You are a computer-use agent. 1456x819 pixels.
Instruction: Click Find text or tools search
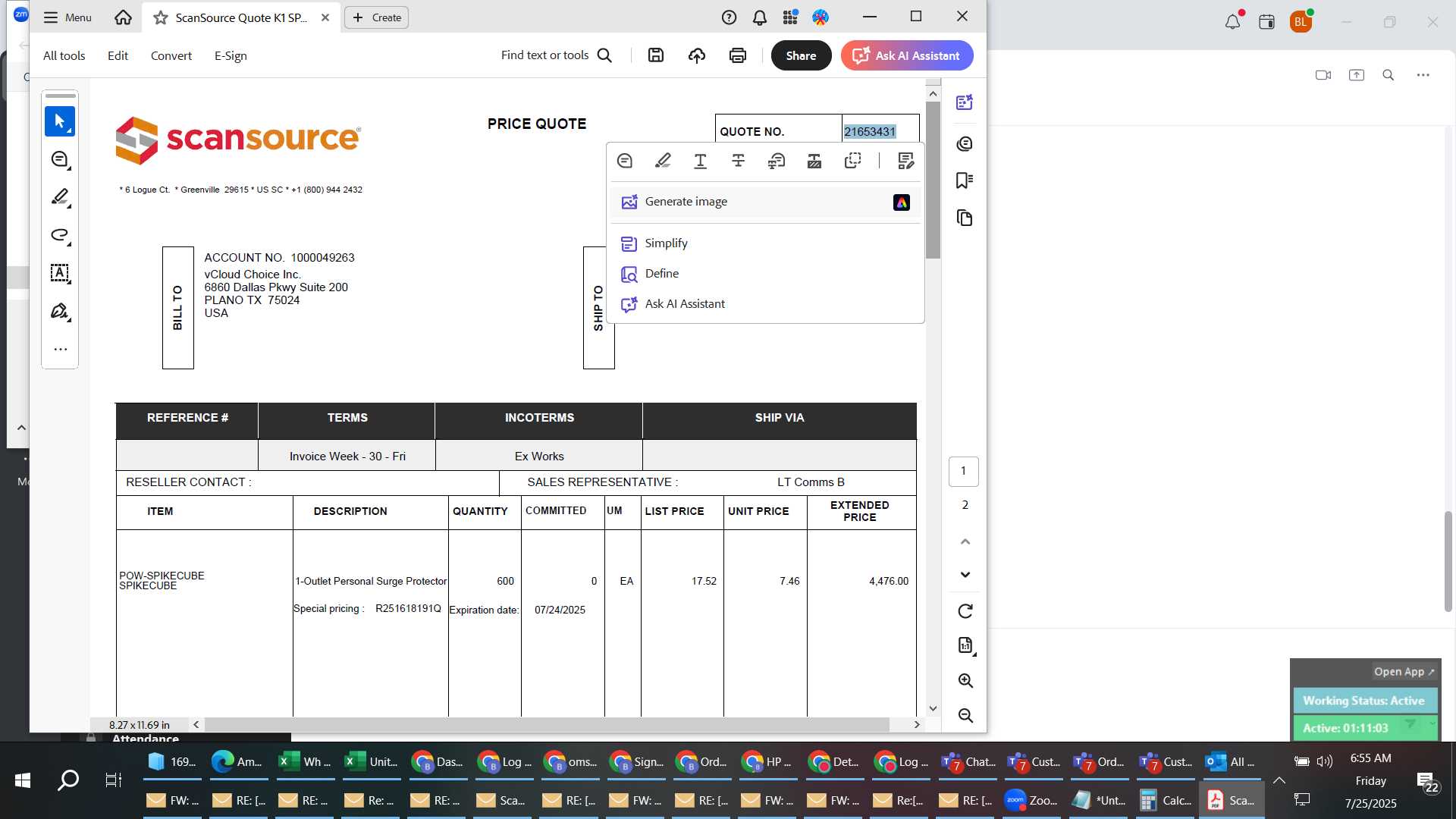pos(556,55)
